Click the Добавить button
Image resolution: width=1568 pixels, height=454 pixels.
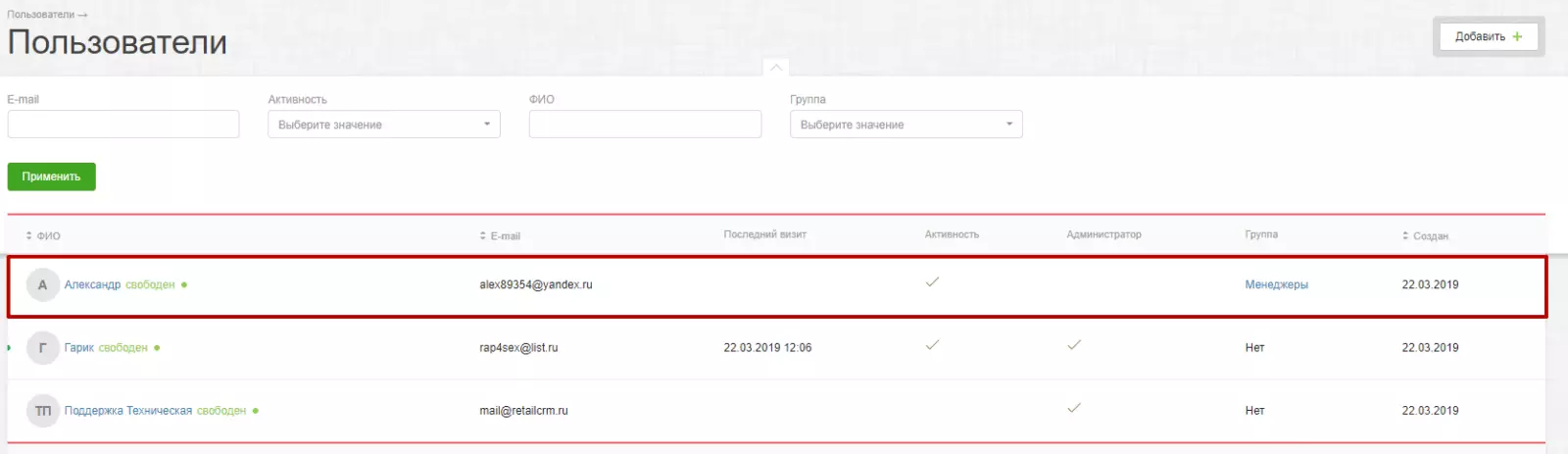1488,36
